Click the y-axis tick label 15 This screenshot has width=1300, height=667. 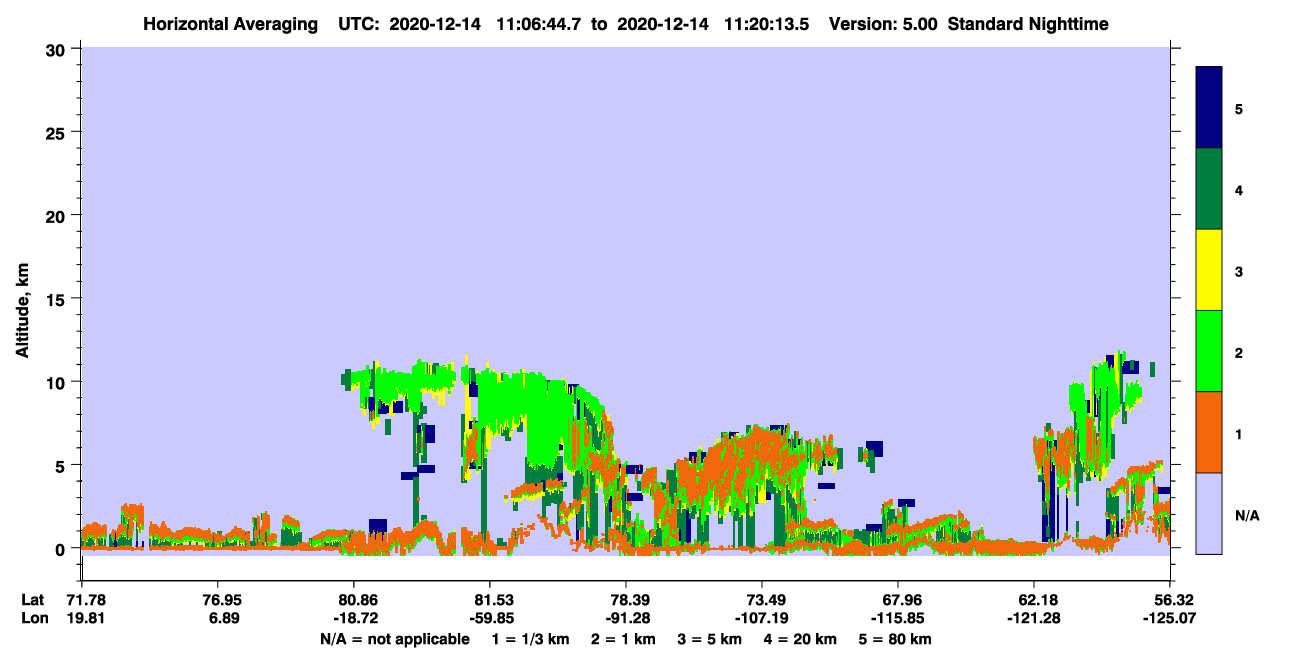(57, 299)
